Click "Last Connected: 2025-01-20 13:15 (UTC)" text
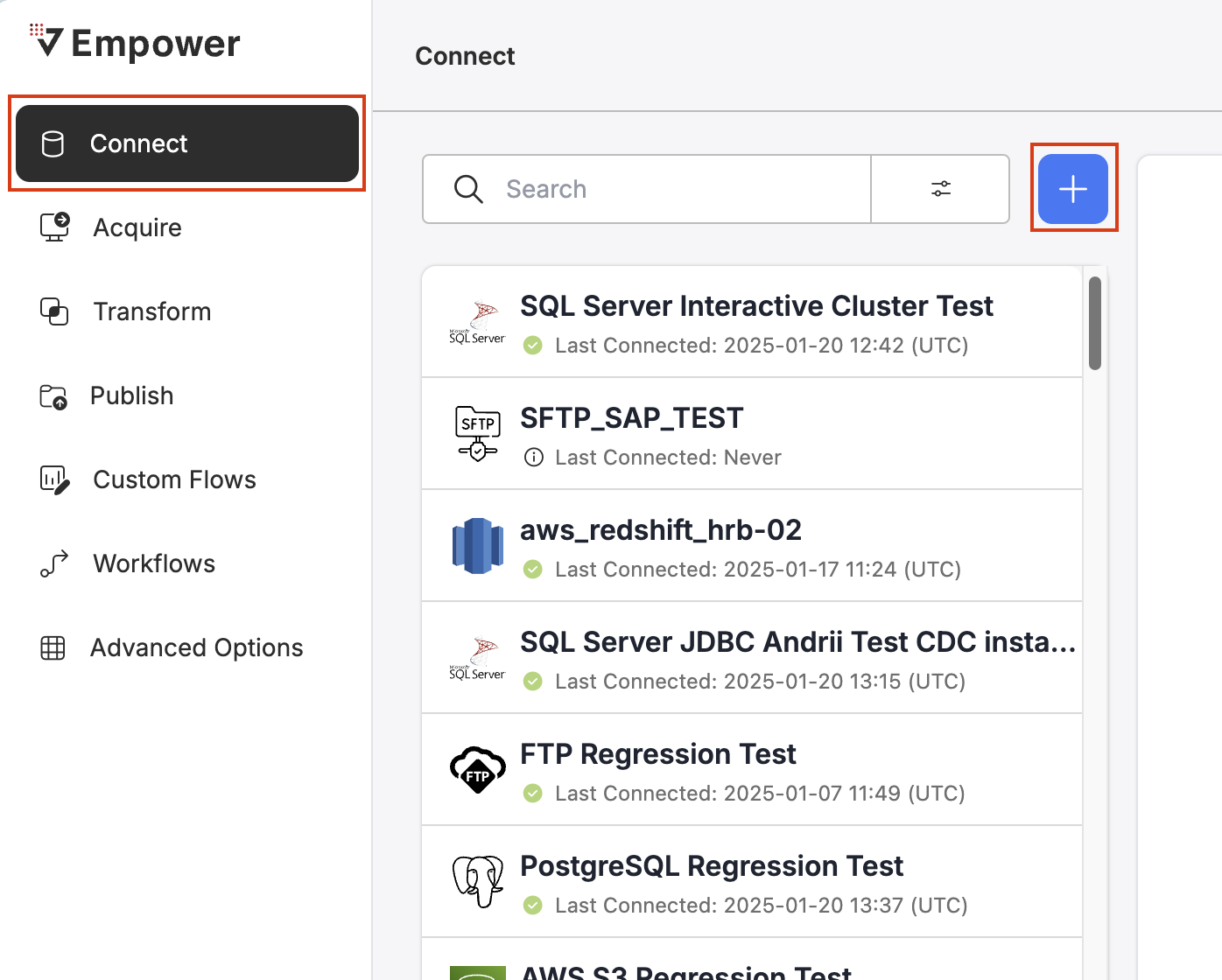1222x980 pixels. [761, 682]
